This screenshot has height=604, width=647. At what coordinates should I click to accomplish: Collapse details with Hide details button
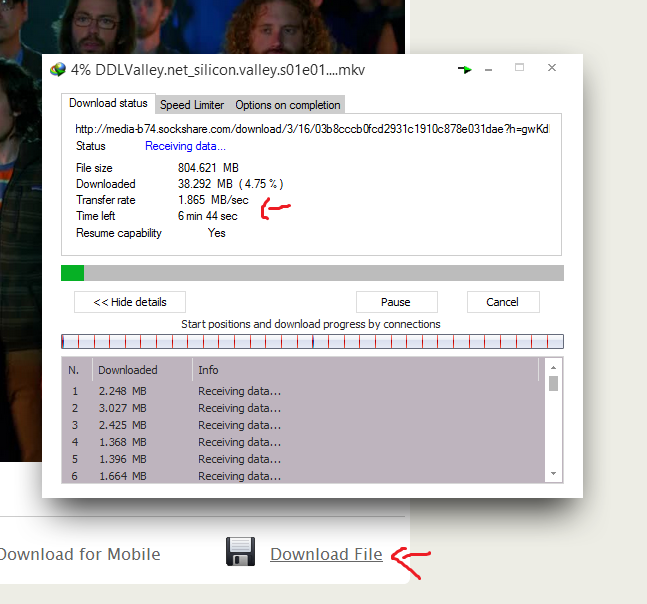coord(130,302)
